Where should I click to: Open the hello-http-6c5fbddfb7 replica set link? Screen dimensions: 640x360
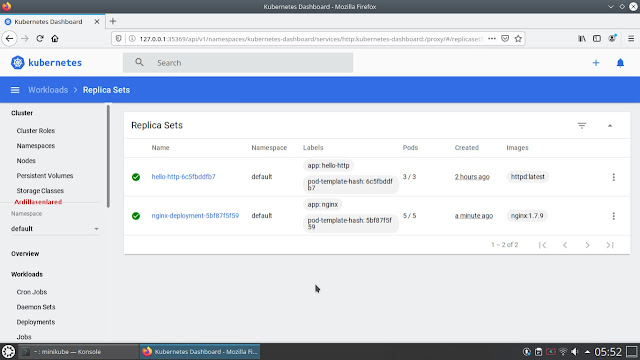(x=183, y=177)
